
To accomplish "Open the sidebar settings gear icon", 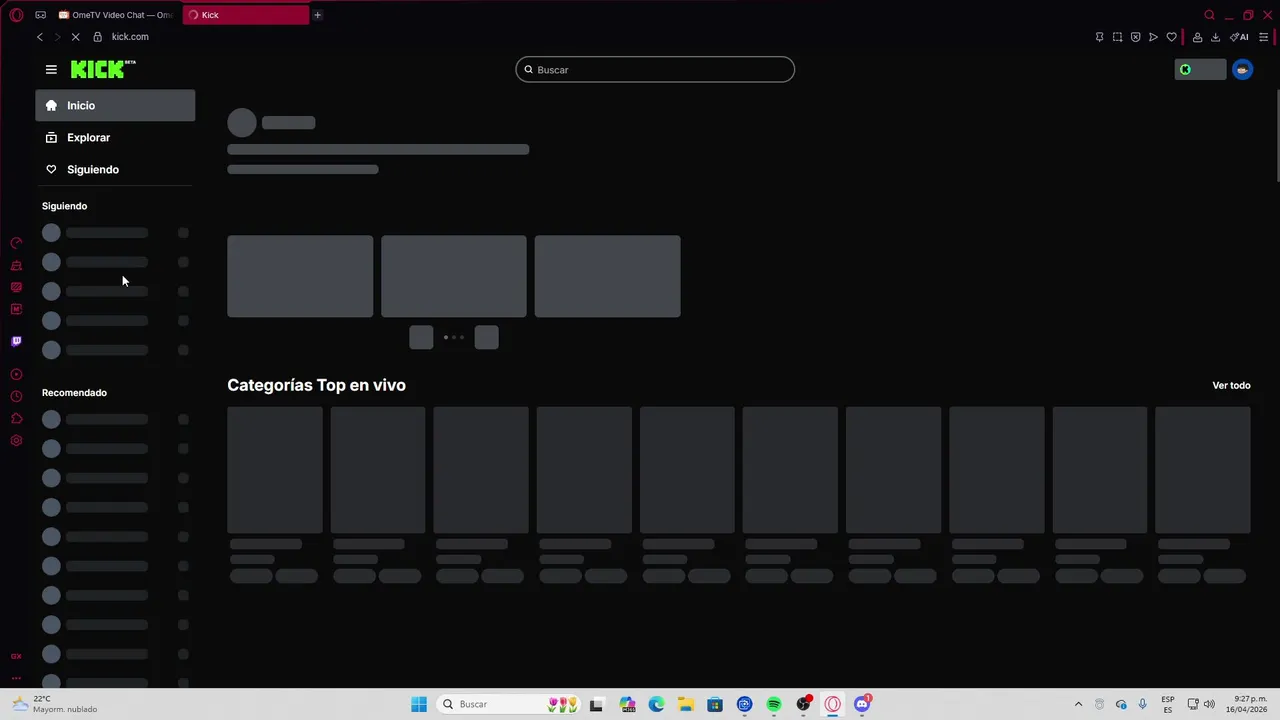I will (x=16, y=441).
